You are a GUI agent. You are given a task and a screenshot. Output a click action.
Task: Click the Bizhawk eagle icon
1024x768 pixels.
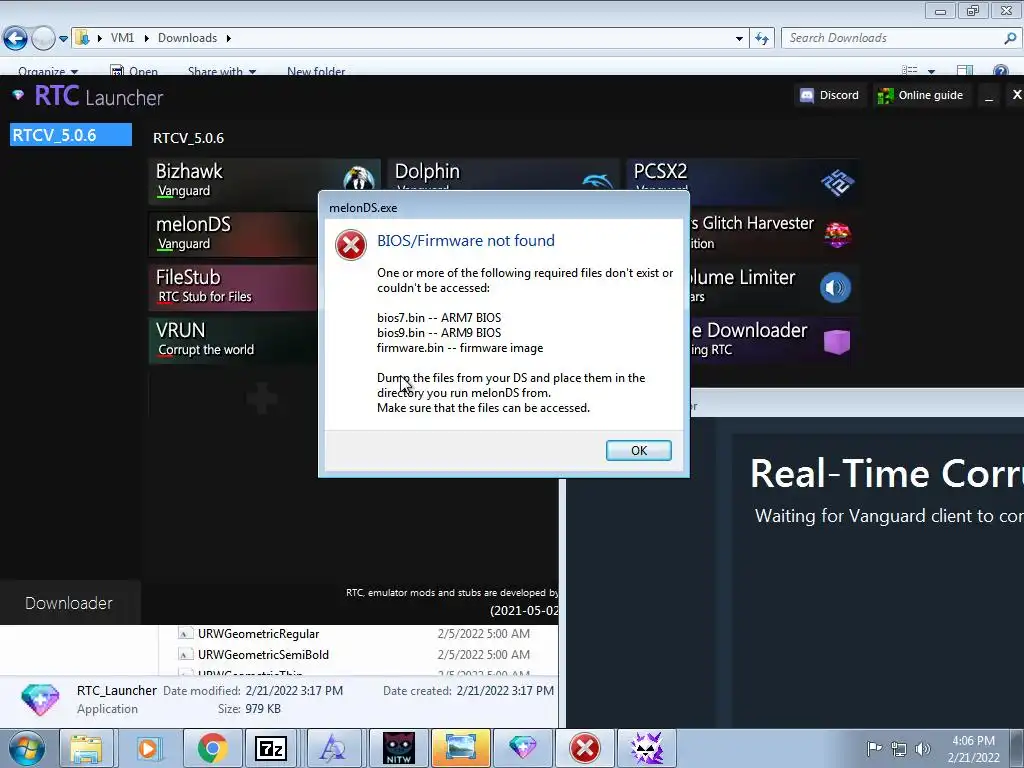coord(359,178)
